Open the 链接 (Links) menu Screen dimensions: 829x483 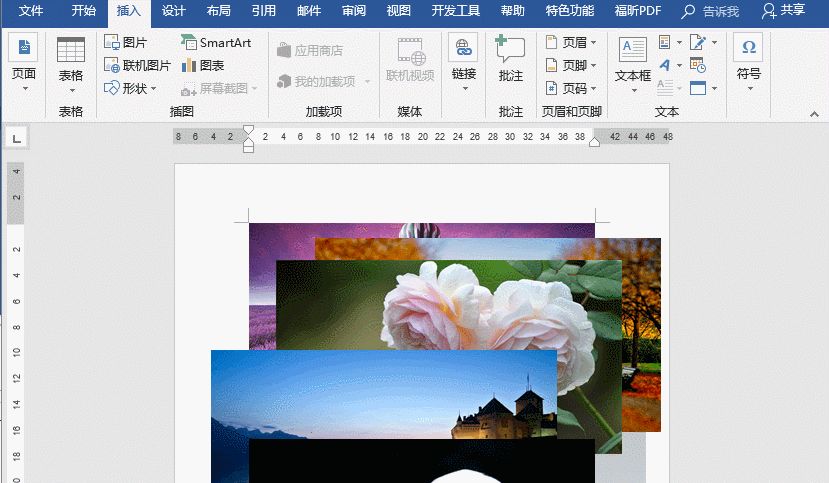[x=464, y=62]
